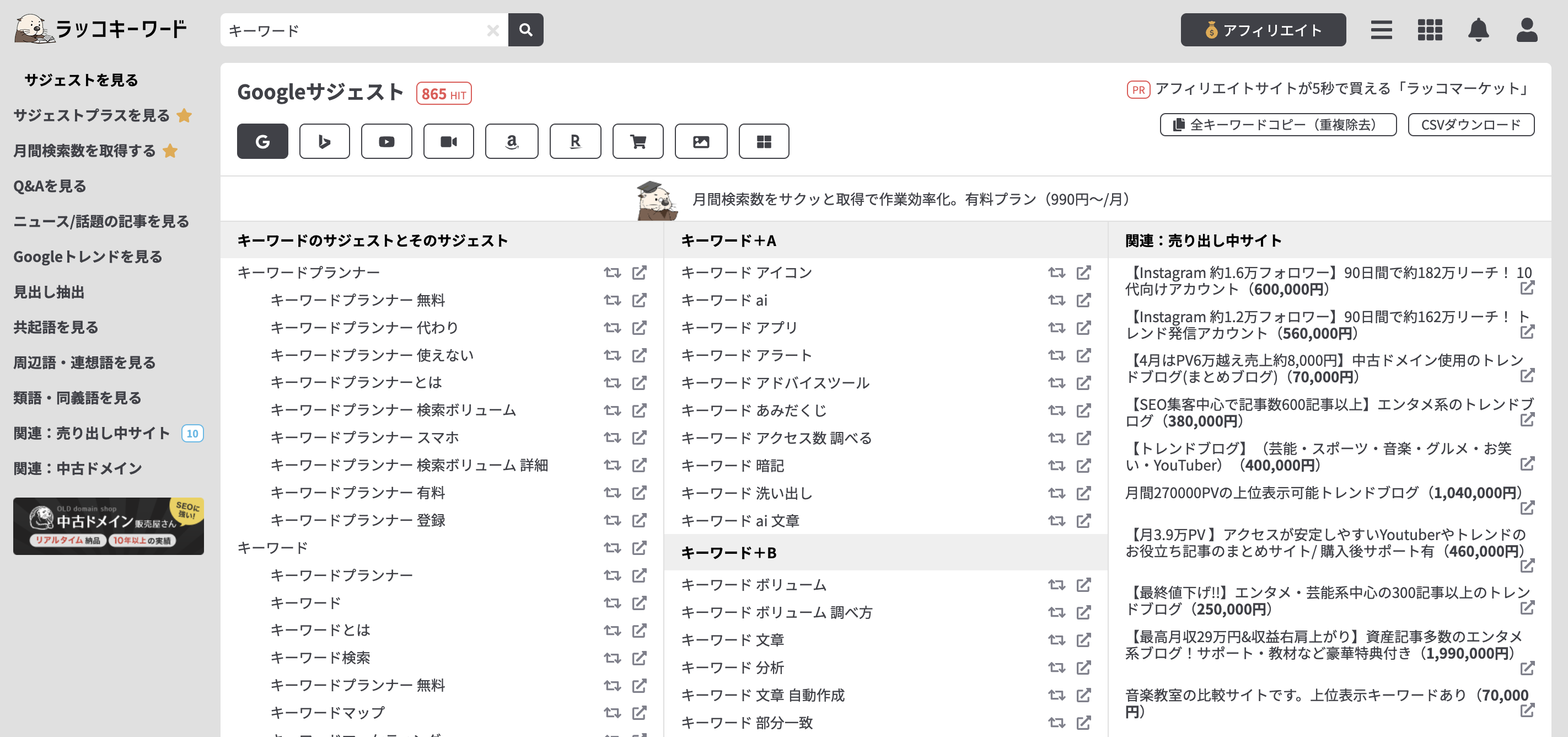Switch to Bing suggest source

324,141
